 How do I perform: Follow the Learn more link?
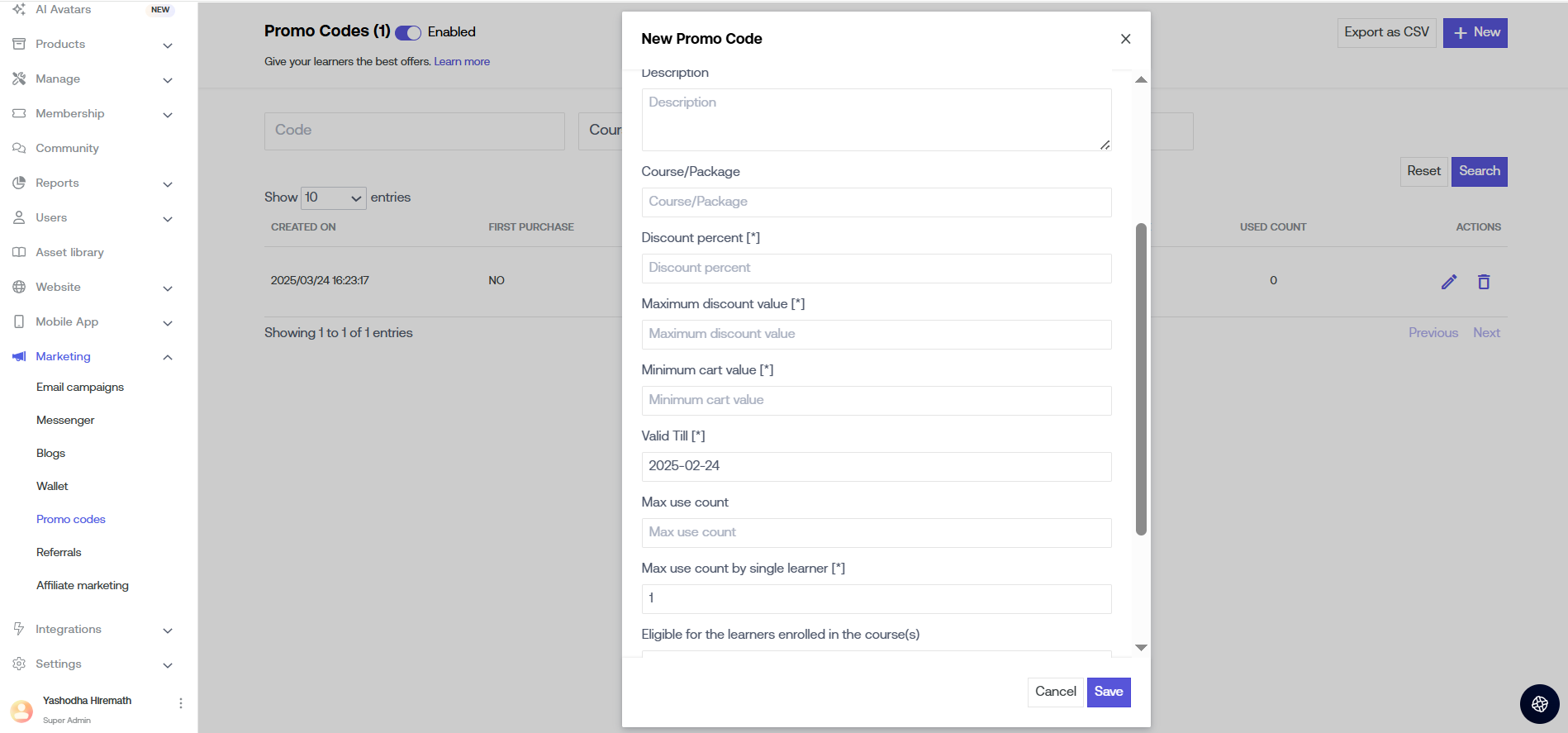click(462, 61)
